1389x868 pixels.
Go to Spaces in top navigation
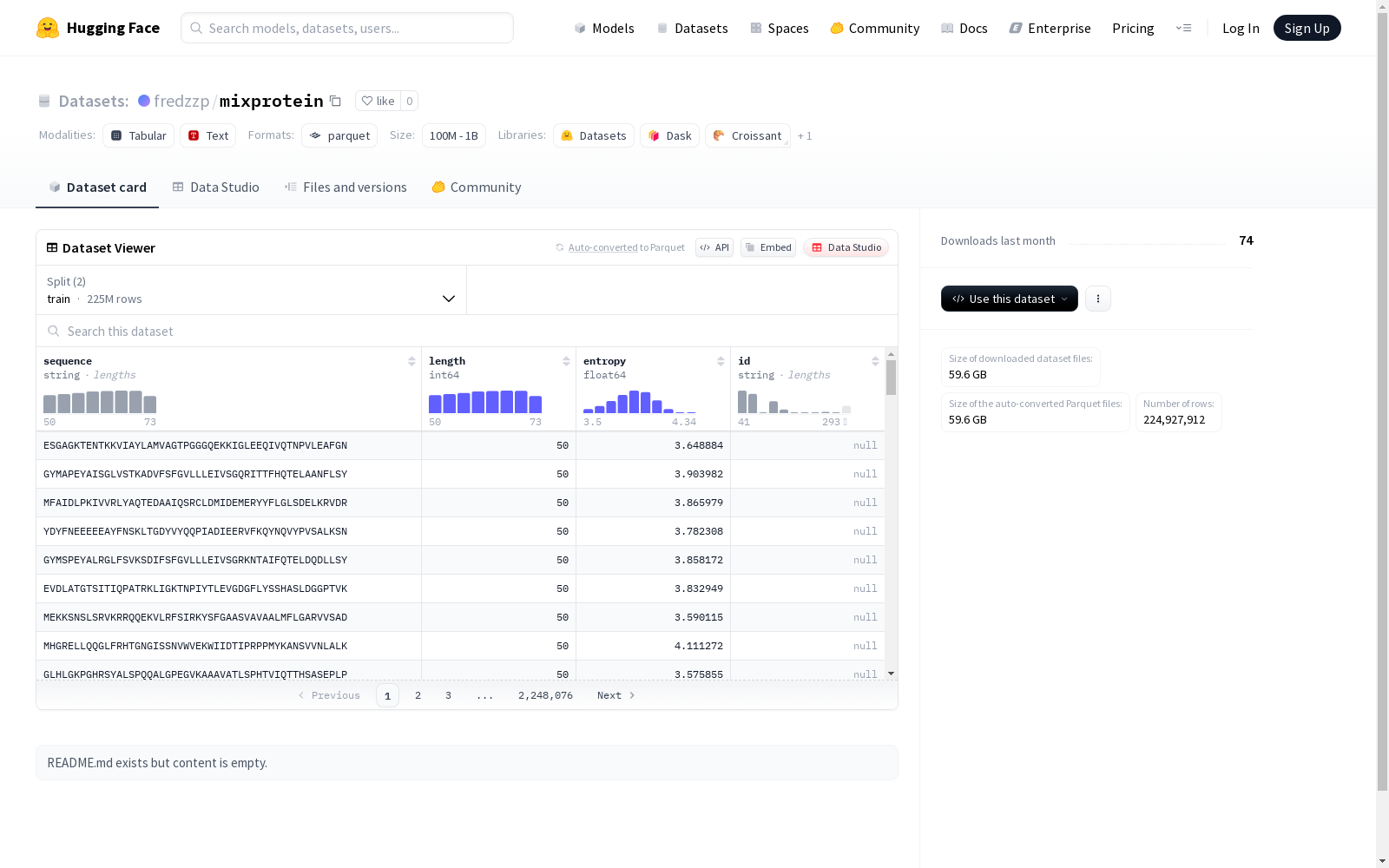(780, 28)
